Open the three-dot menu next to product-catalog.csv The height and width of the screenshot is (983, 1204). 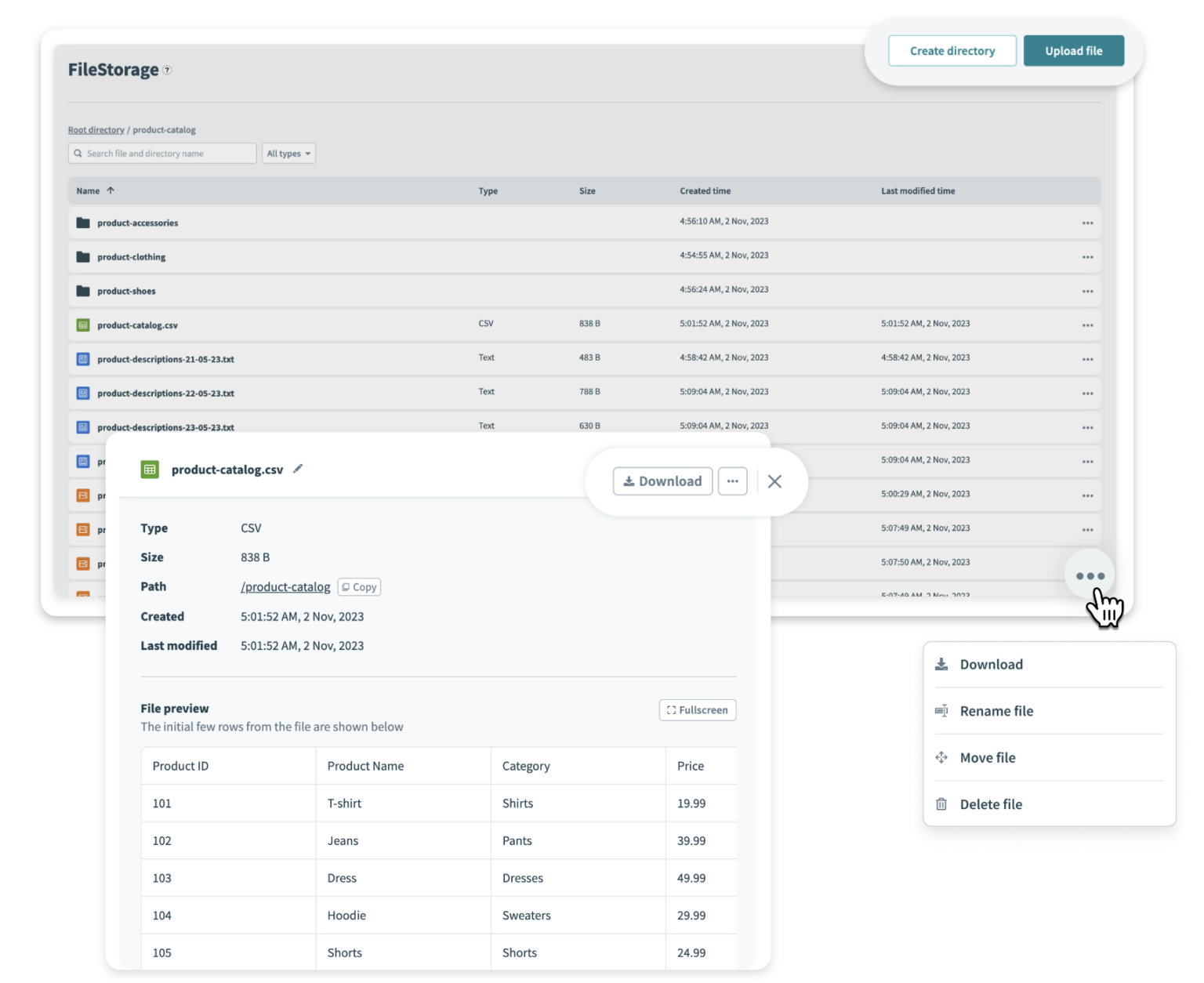click(1087, 325)
